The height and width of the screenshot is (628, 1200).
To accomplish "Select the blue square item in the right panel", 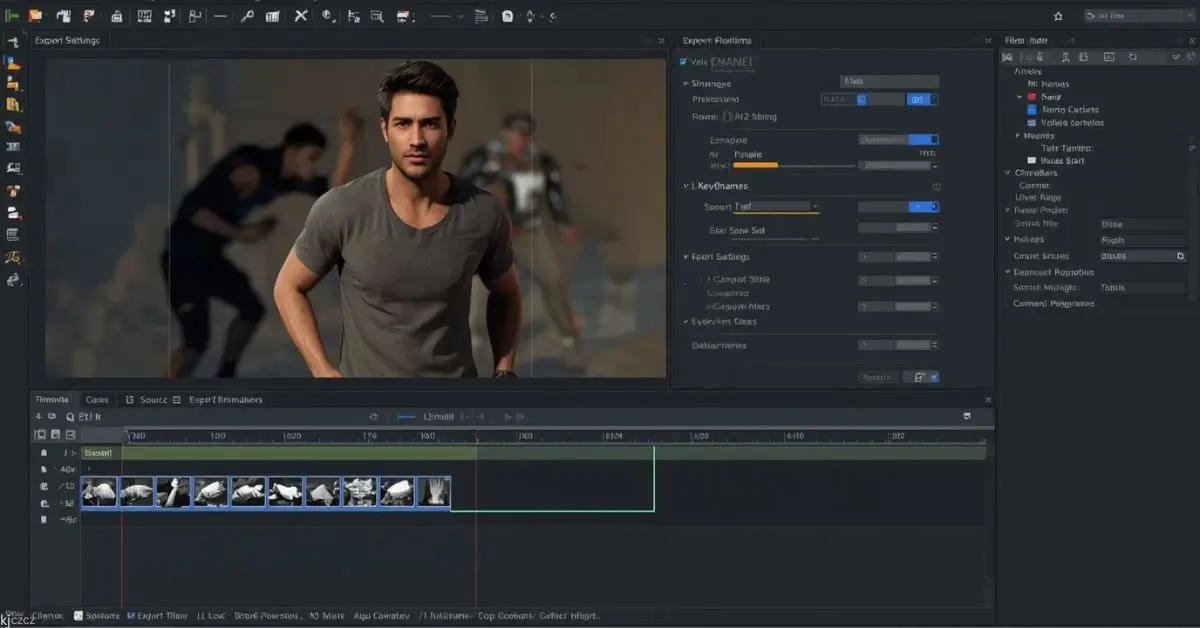I will click(x=1031, y=110).
